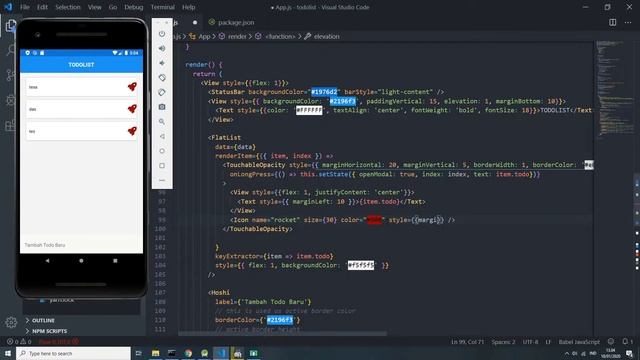
Task: Click the #1976d2 color value in StatusBar
Action: click(324, 92)
